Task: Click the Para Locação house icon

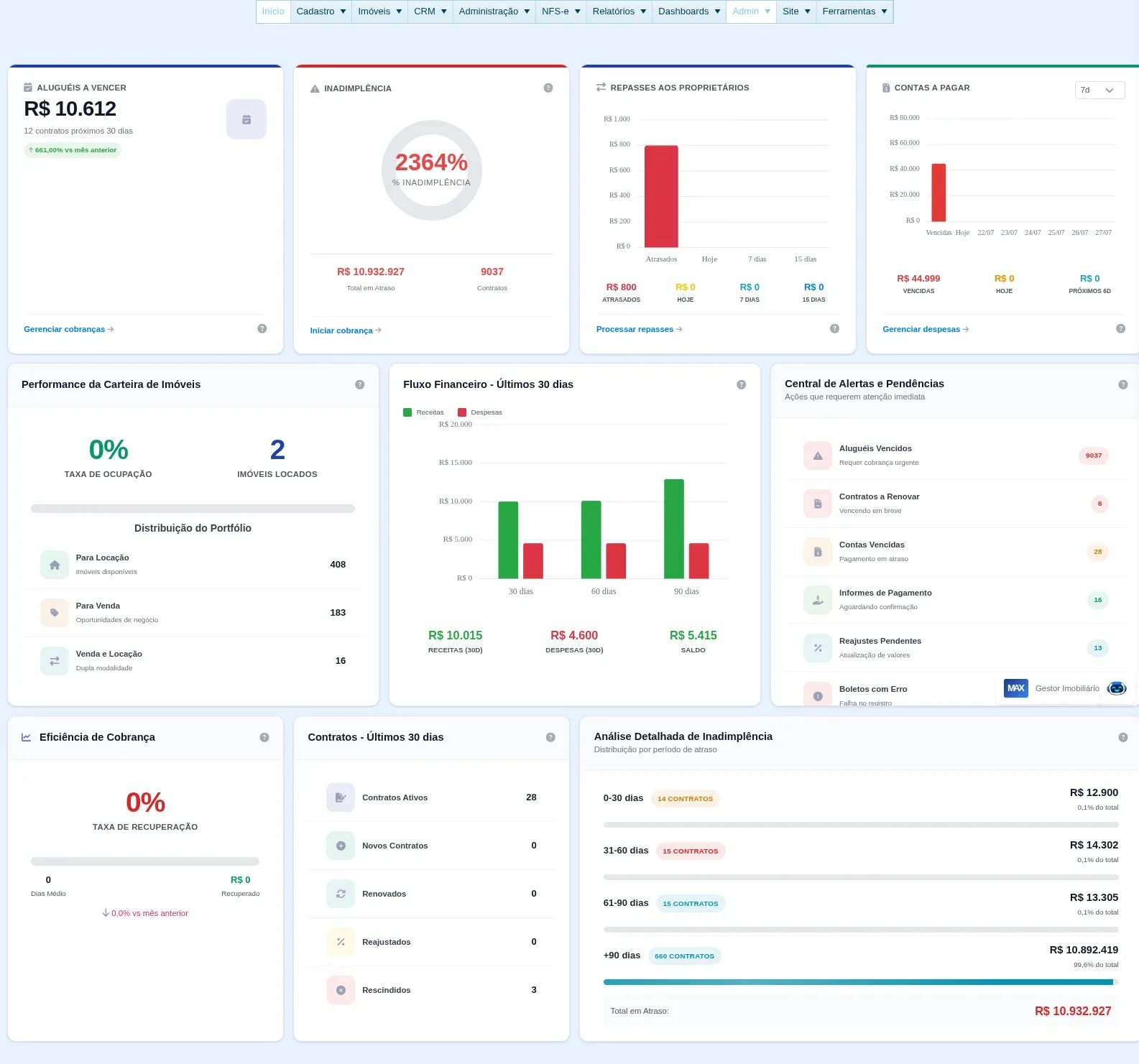Action: [55, 565]
